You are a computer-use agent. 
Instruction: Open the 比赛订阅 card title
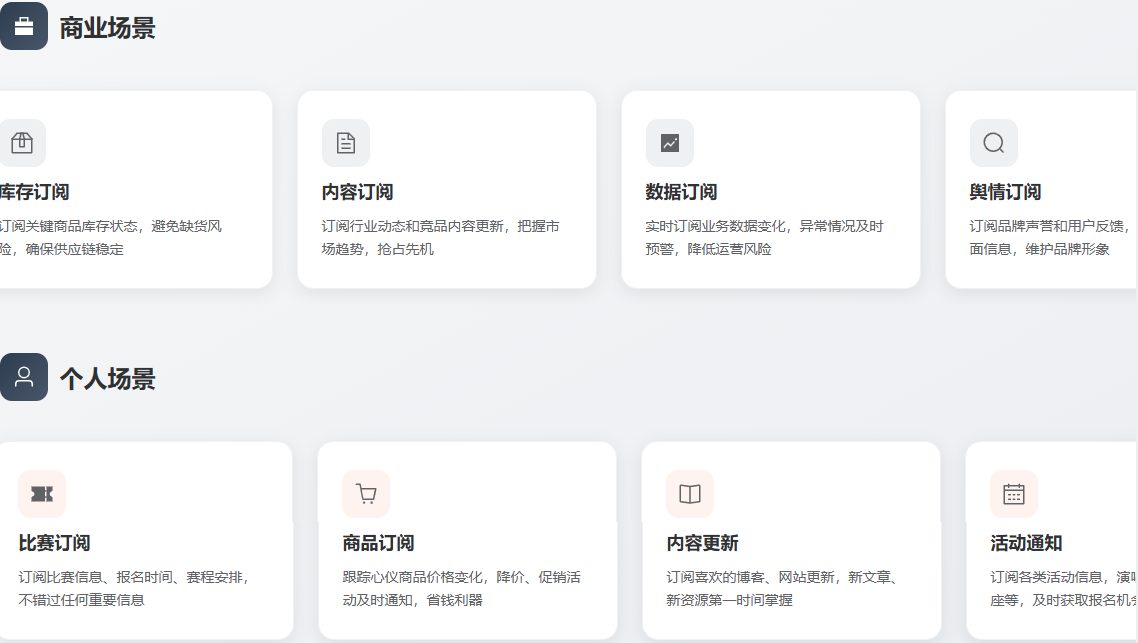pos(54,543)
